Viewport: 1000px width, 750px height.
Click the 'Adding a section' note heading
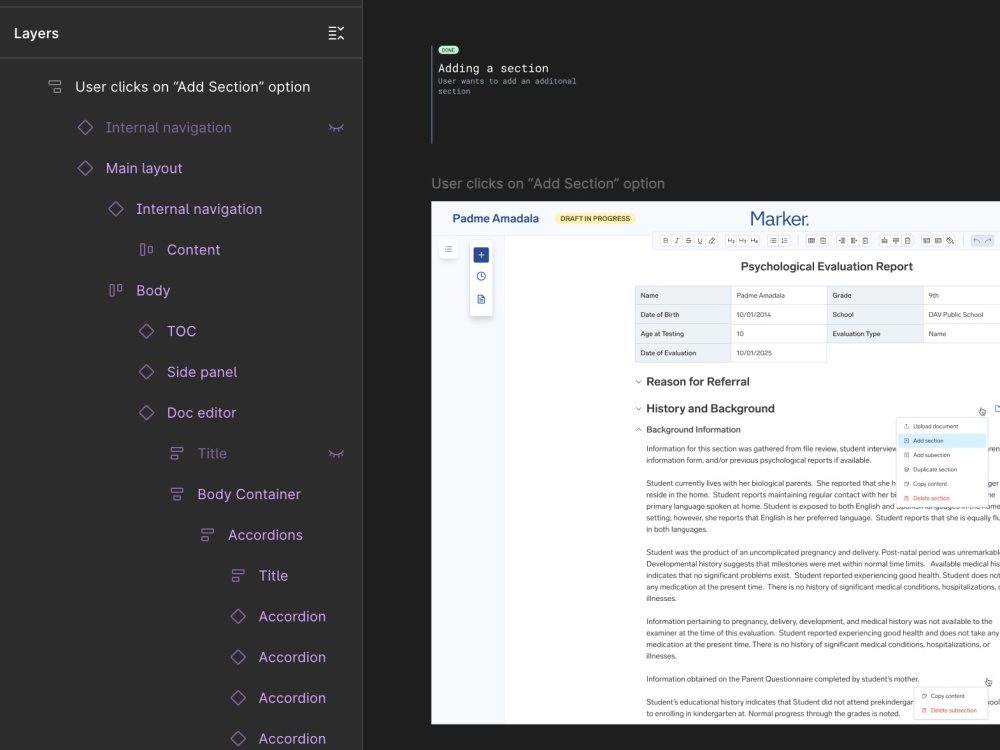[493, 68]
